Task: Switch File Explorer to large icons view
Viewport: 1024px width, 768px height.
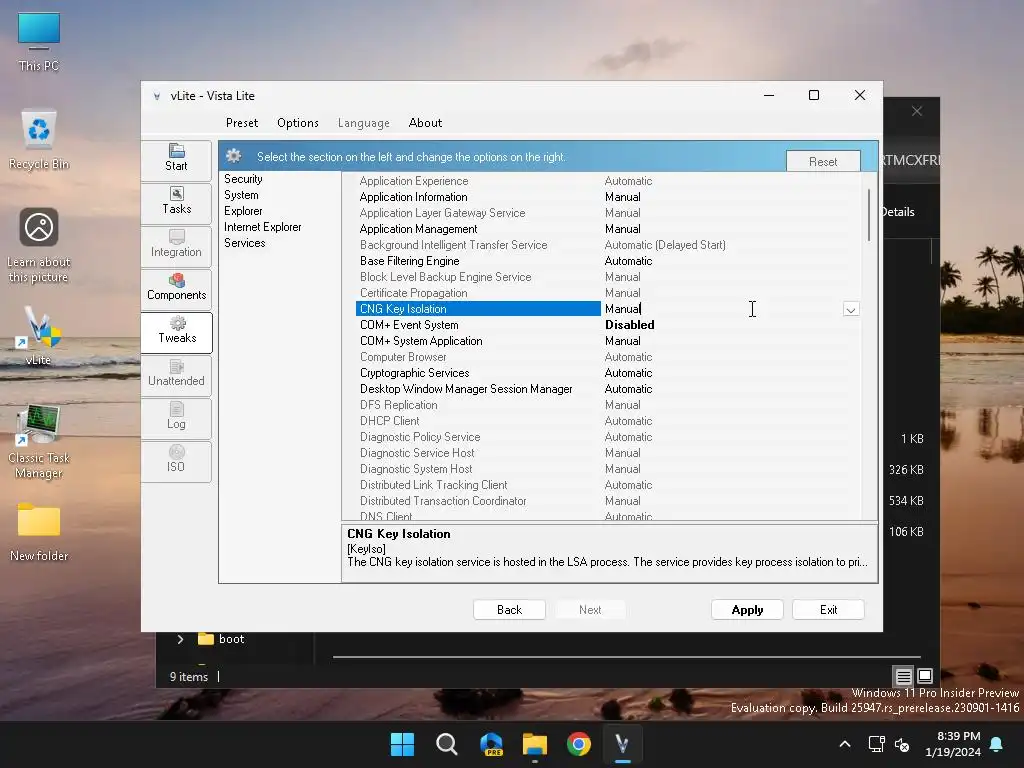Action: [x=925, y=676]
